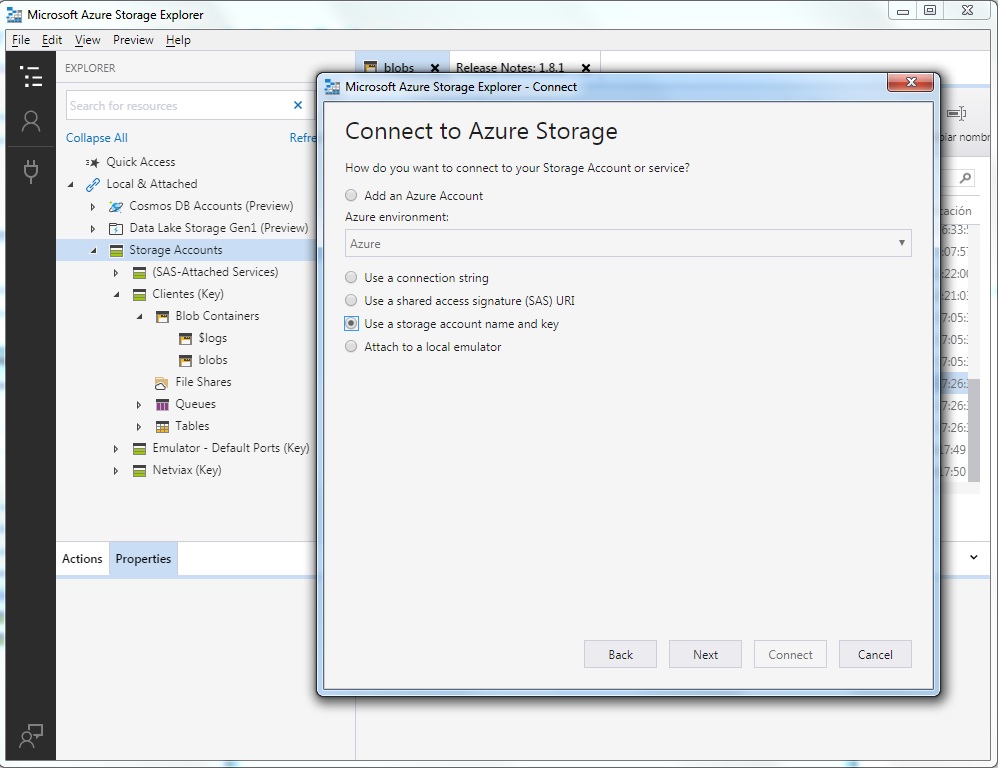Expand Emulator - Default Ports (Key)

point(116,449)
